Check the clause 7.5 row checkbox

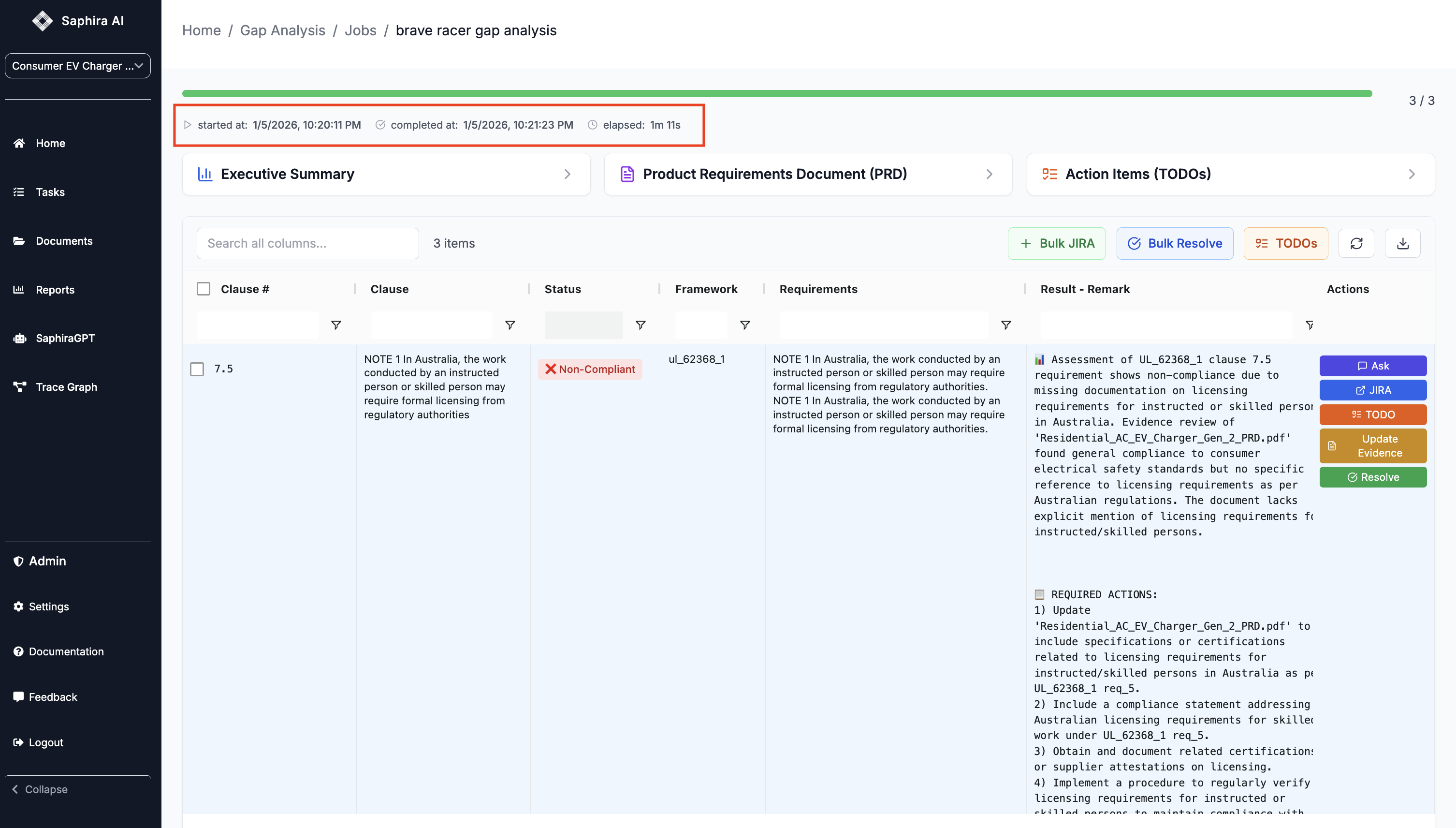tap(197, 369)
